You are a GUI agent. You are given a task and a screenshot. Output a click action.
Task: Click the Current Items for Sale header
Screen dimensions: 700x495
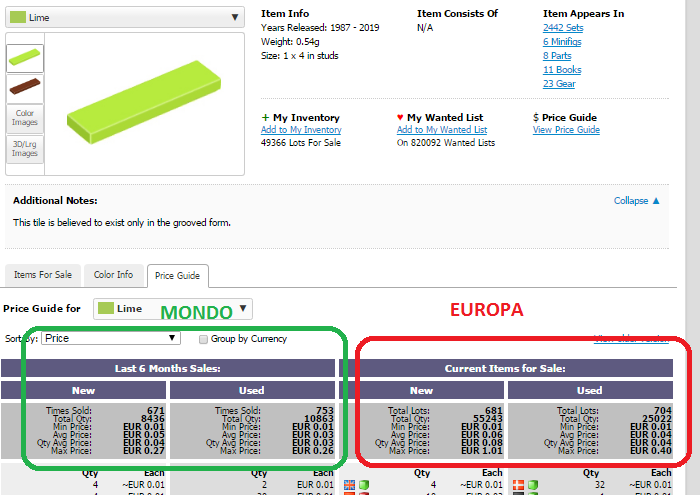point(505,368)
